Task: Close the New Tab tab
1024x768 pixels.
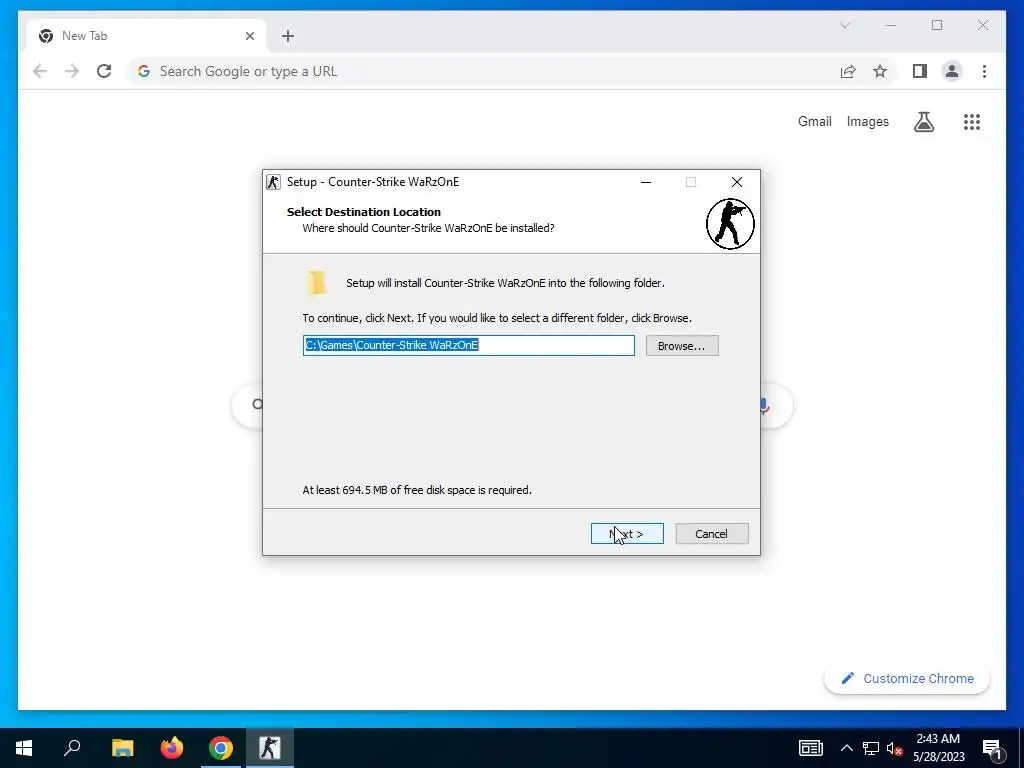Action: 249,36
